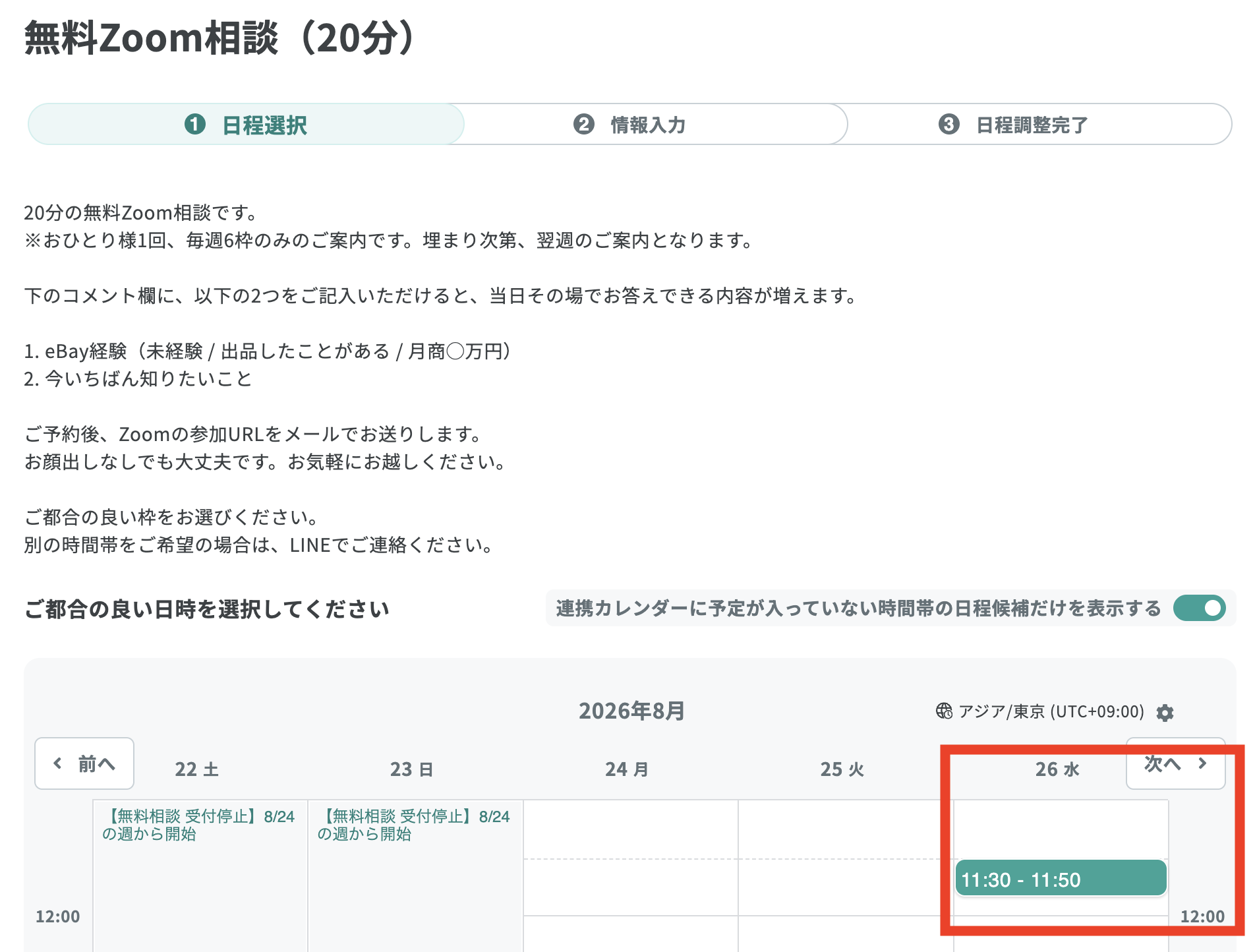Screen dimensions: 1255x952
Task: Click the line 2. 今いちばん知りたいこと
Action: pyautogui.click(x=138, y=379)
